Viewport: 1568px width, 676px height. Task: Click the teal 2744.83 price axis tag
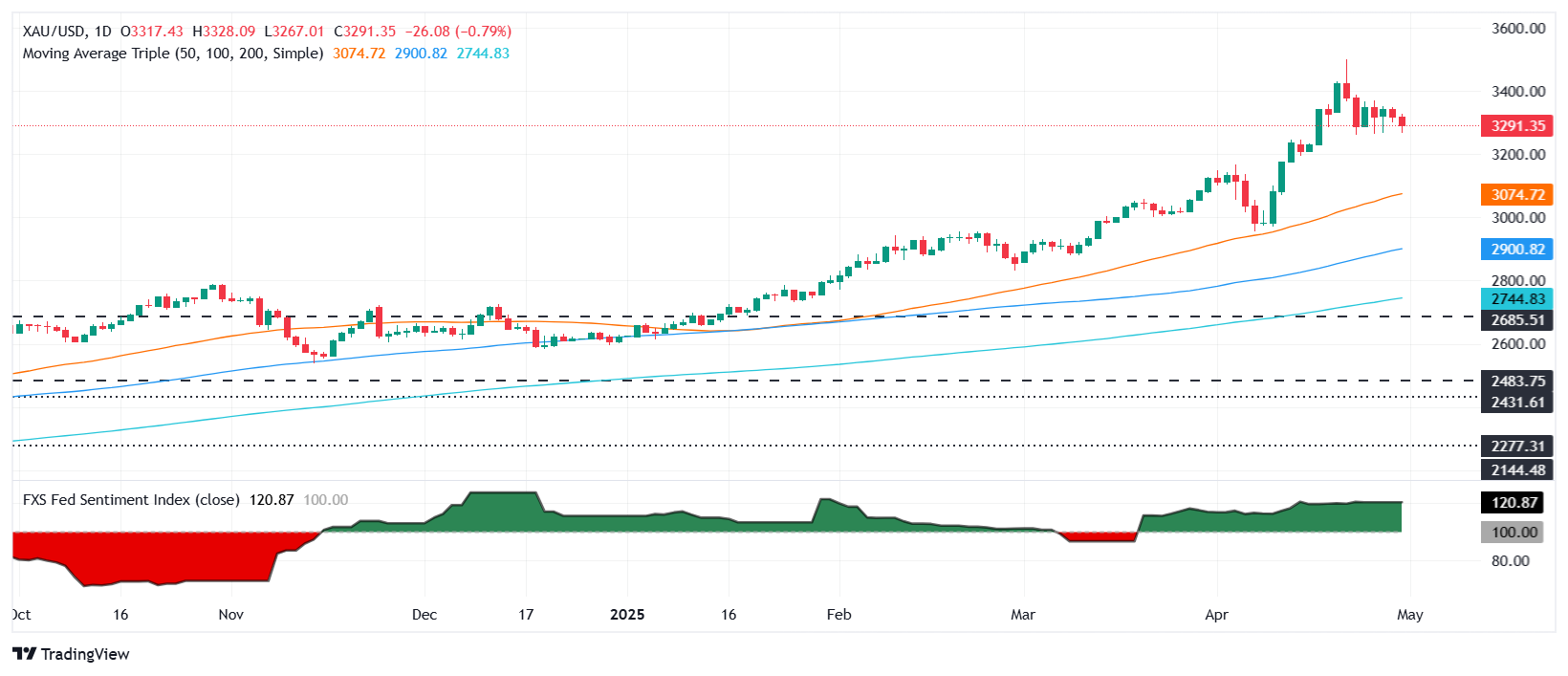tap(1516, 299)
